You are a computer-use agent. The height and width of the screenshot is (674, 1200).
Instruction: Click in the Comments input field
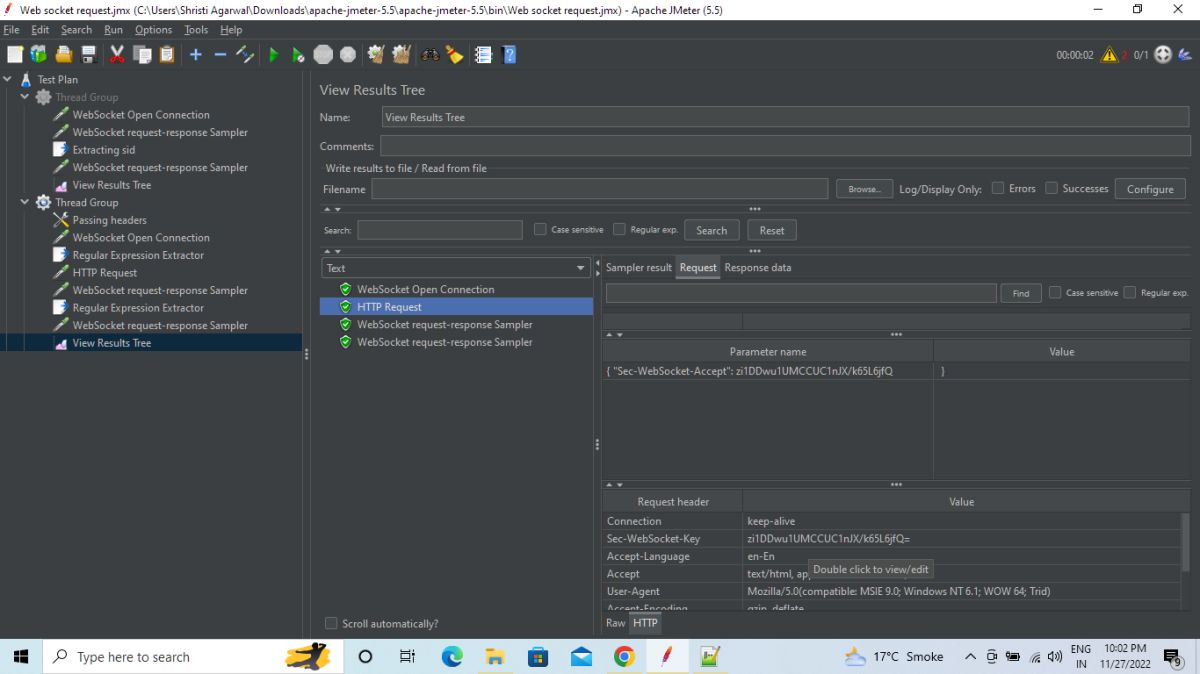coord(785,146)
